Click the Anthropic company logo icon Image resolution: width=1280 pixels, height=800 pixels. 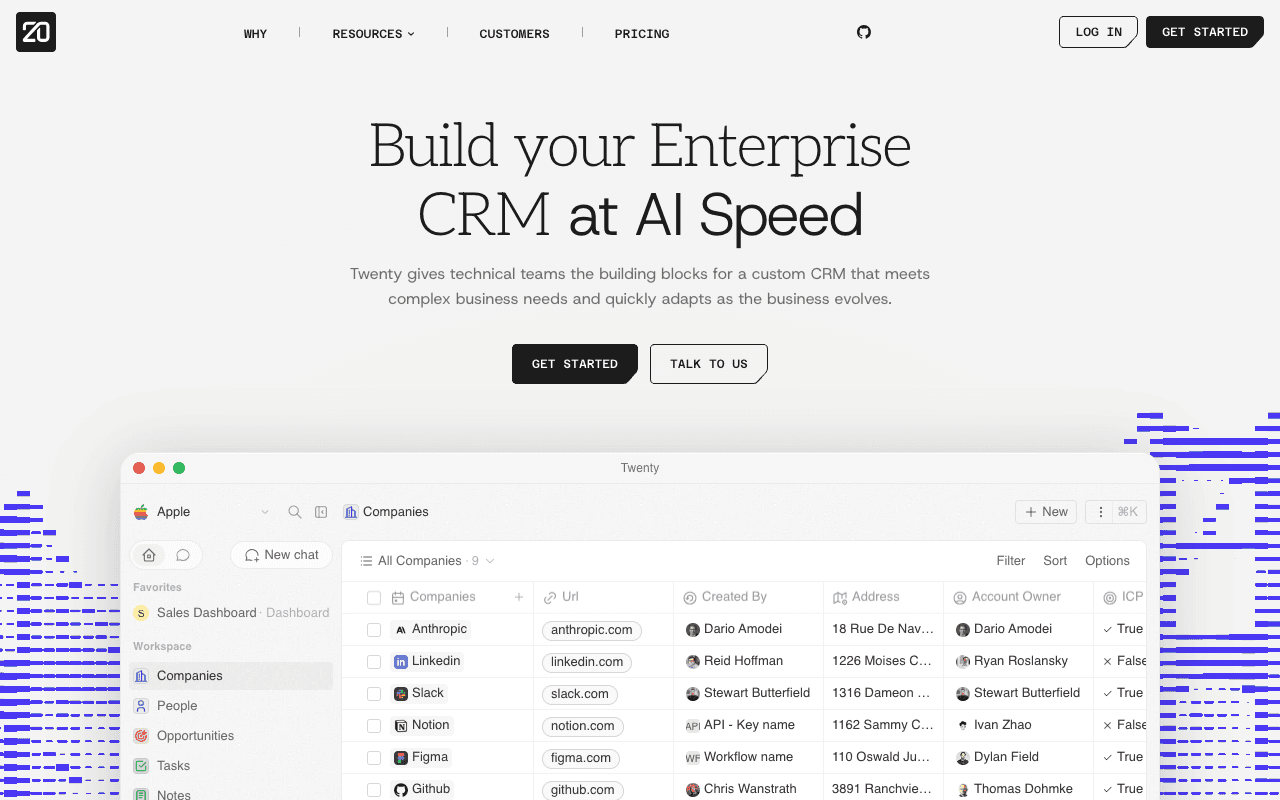[401, 630]
